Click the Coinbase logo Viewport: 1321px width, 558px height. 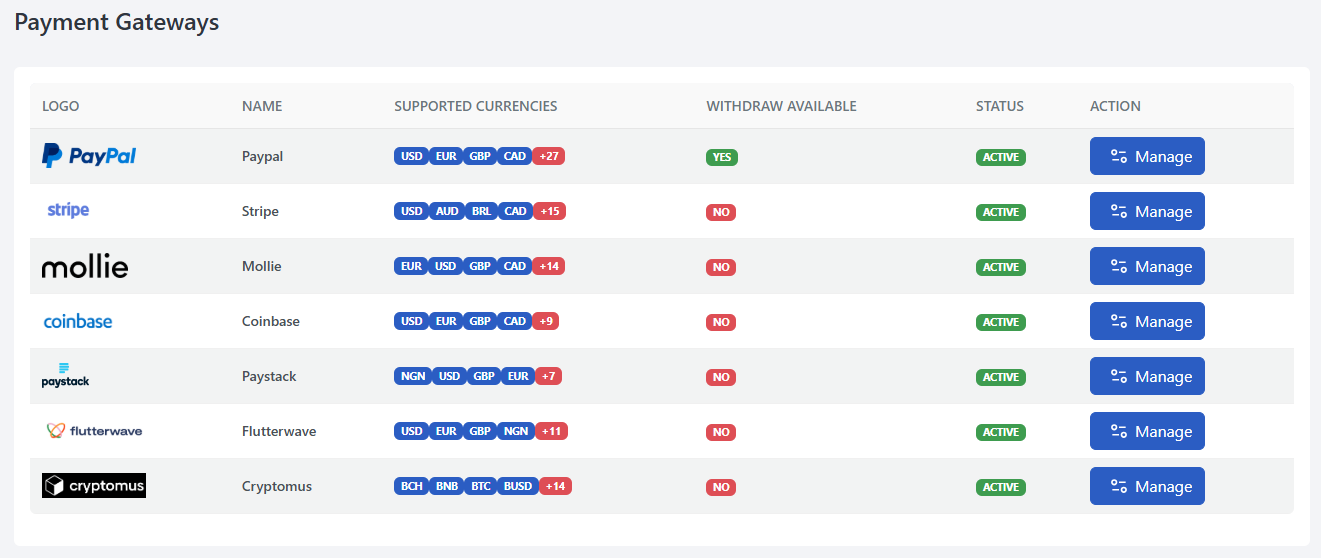click(78, 321)
